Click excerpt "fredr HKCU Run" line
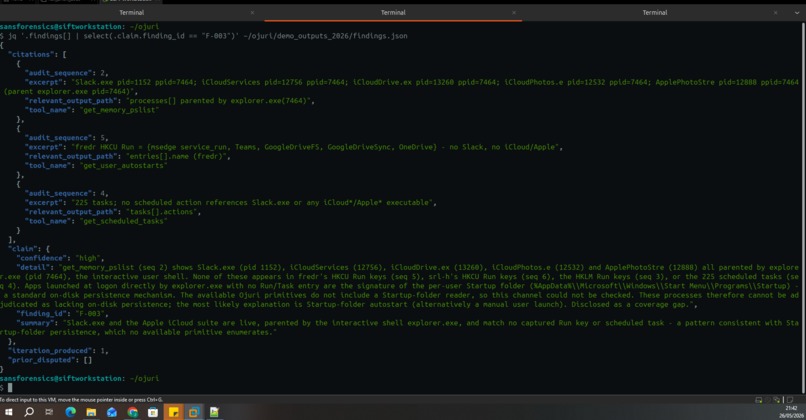Image resolution: width=806 pixels, height=420 pixels. [294, 147]
